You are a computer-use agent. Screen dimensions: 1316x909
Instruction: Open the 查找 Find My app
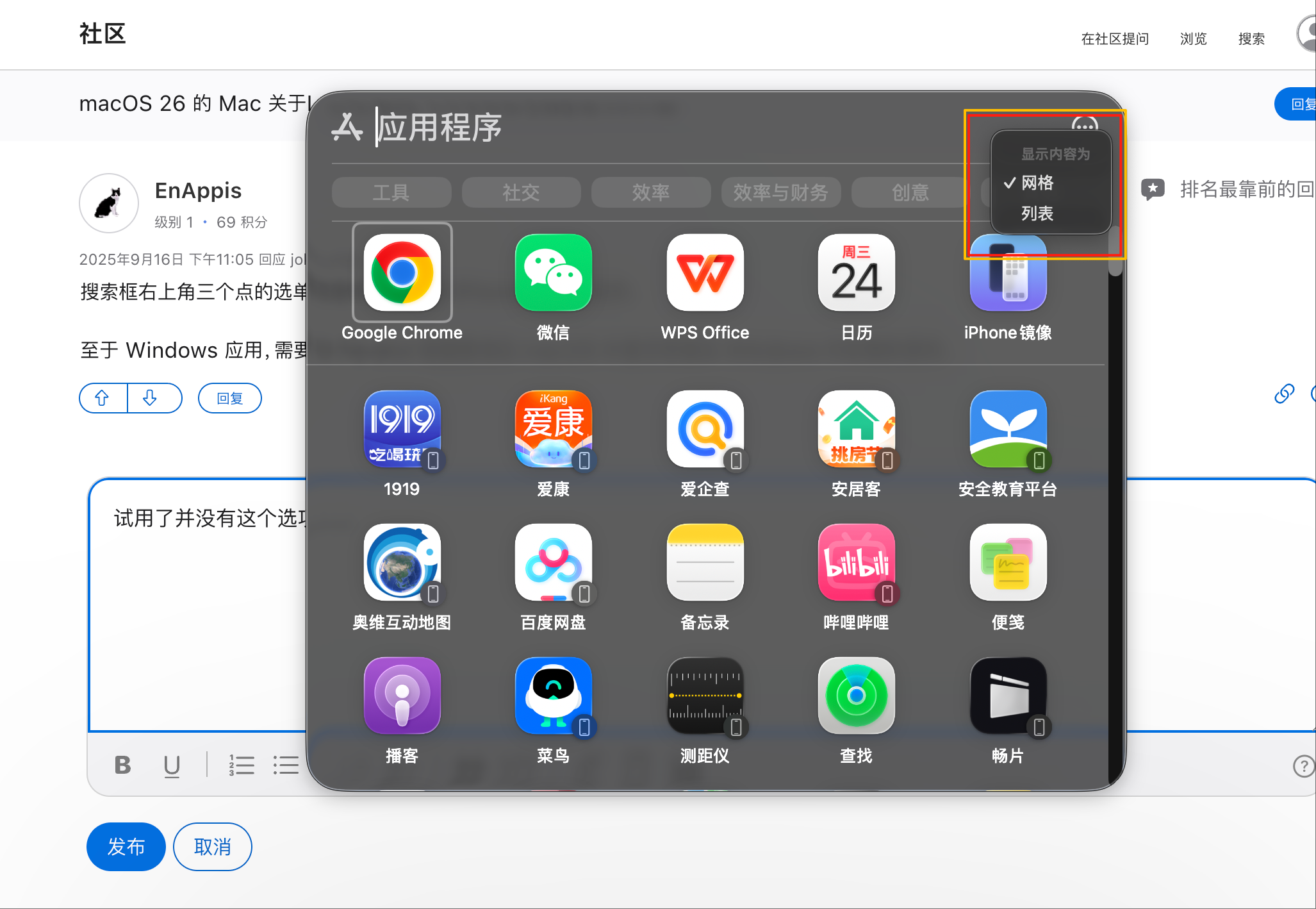[856, 696]
